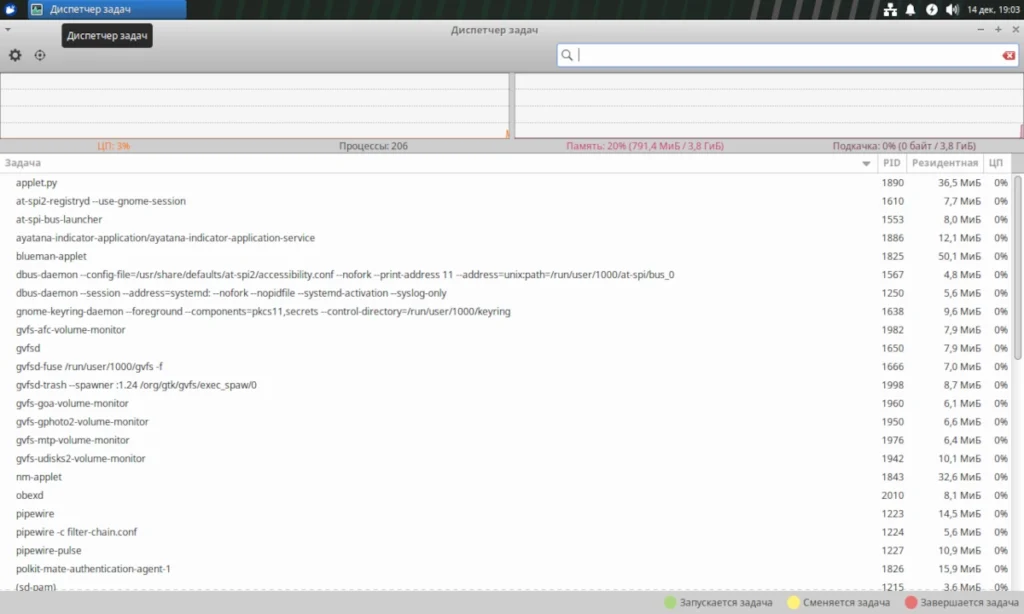Open the system menu icon in top panel
1024x614 pixels.
(10, 9)
